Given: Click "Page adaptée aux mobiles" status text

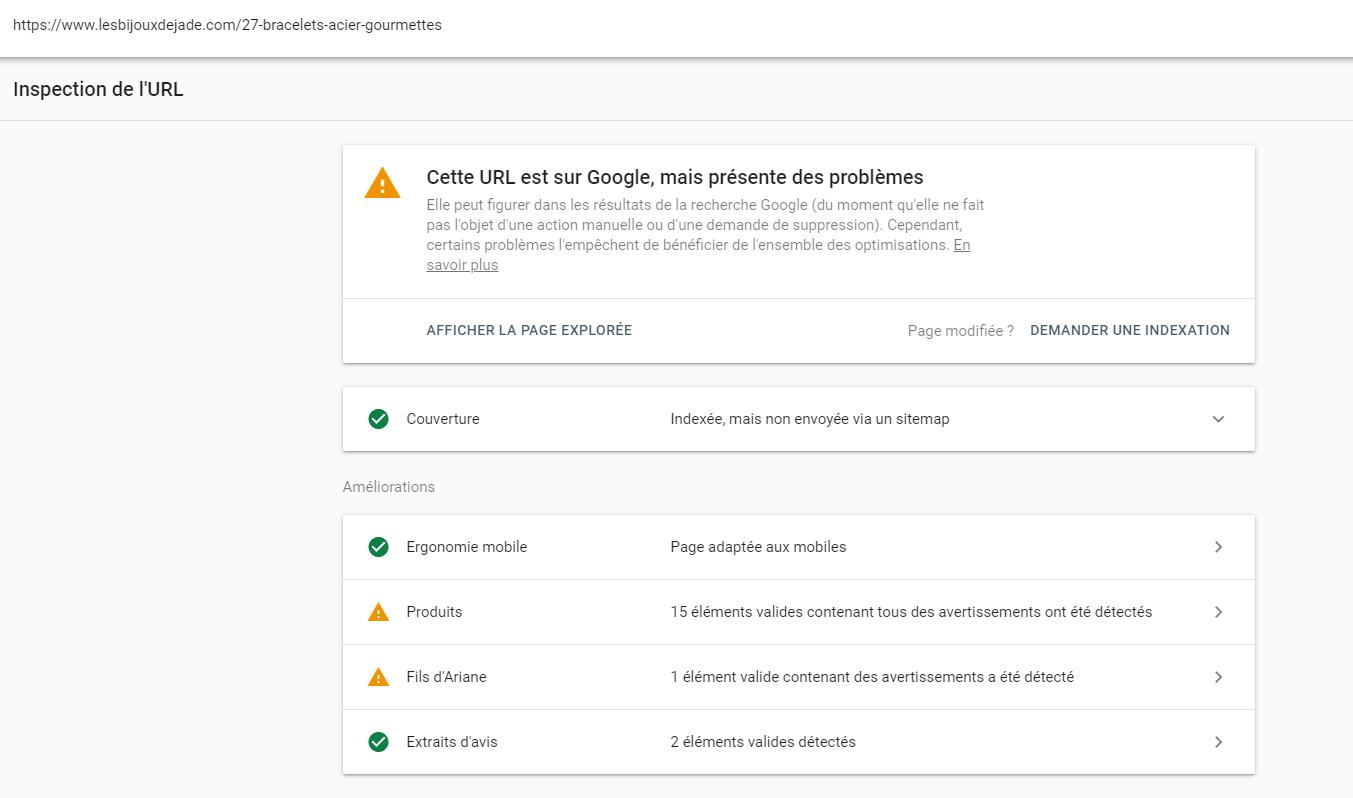Looking at the screenshot, I should pyautogui.click(x=758, y=547).
